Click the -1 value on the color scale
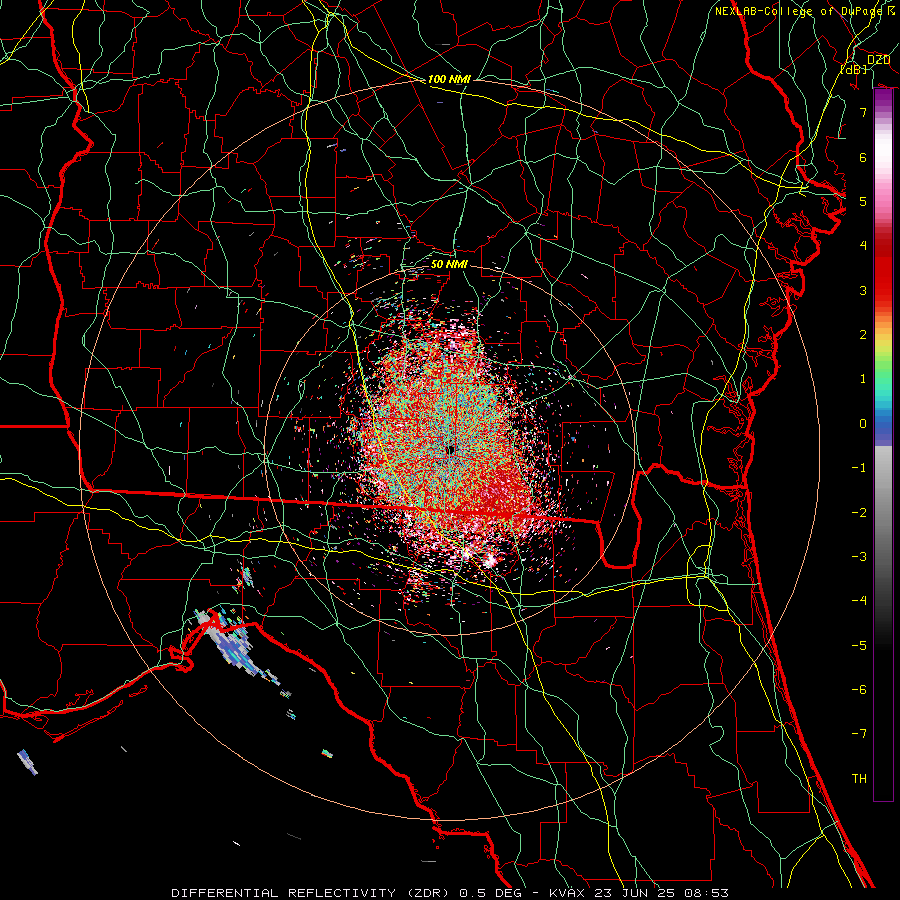 click(859, 468)
